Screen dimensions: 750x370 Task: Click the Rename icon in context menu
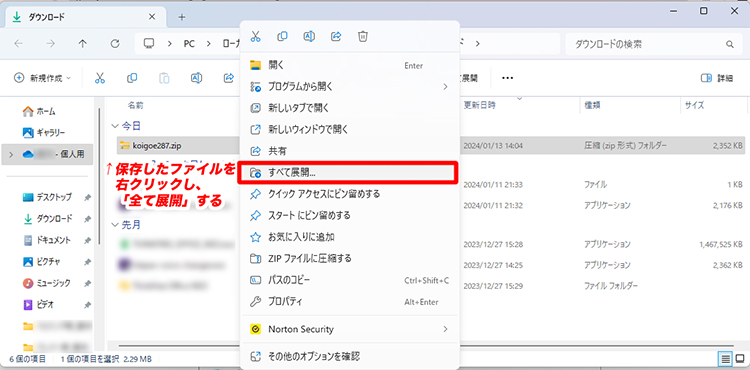309,36
